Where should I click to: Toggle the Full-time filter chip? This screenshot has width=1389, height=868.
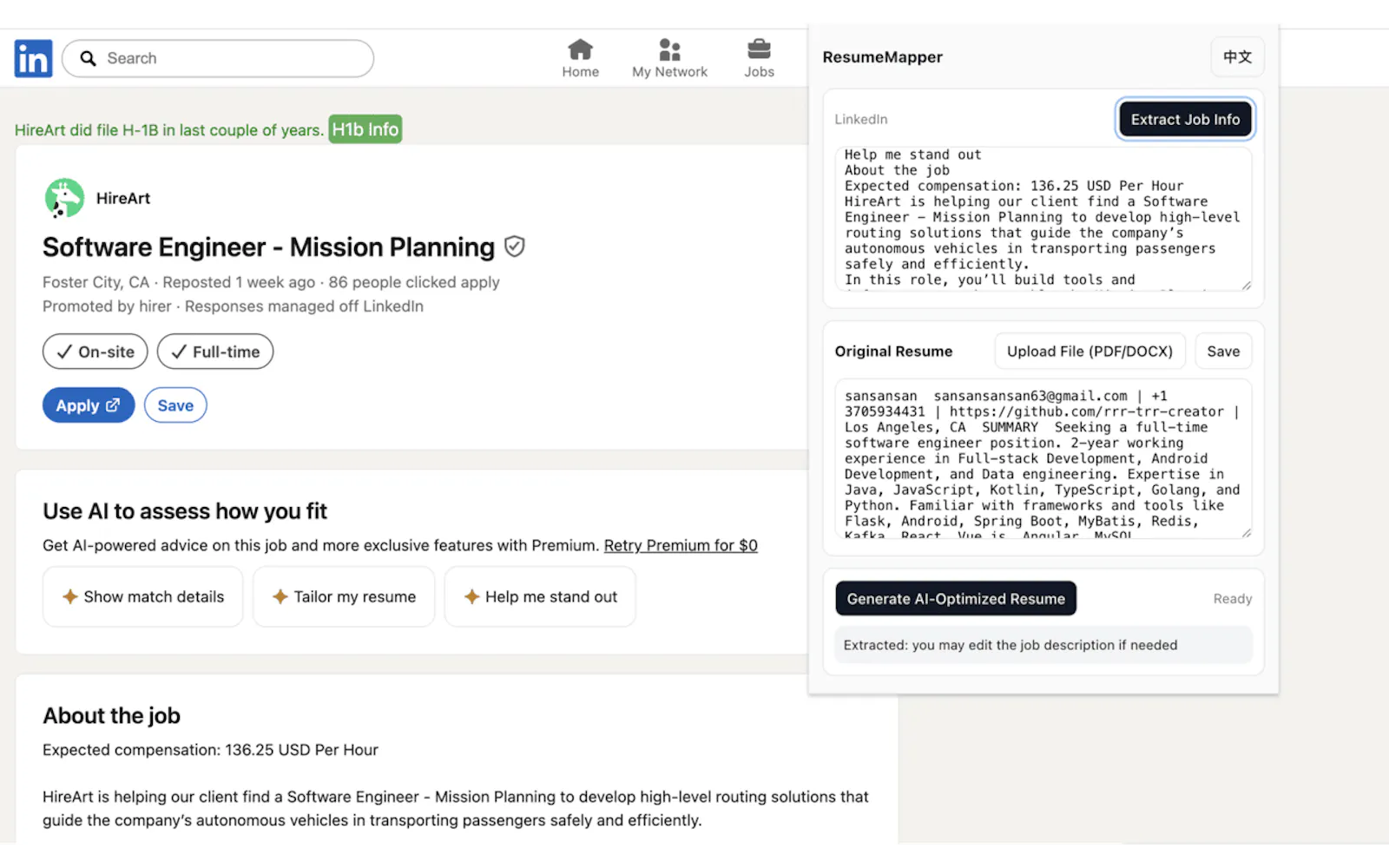(x=215, y=352)
